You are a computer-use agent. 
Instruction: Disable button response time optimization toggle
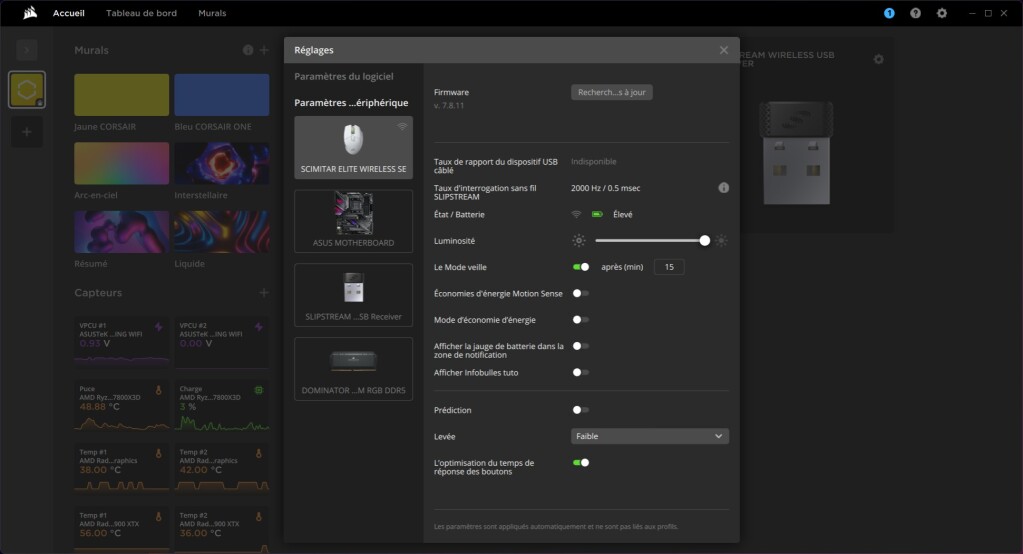pos(581,463)
